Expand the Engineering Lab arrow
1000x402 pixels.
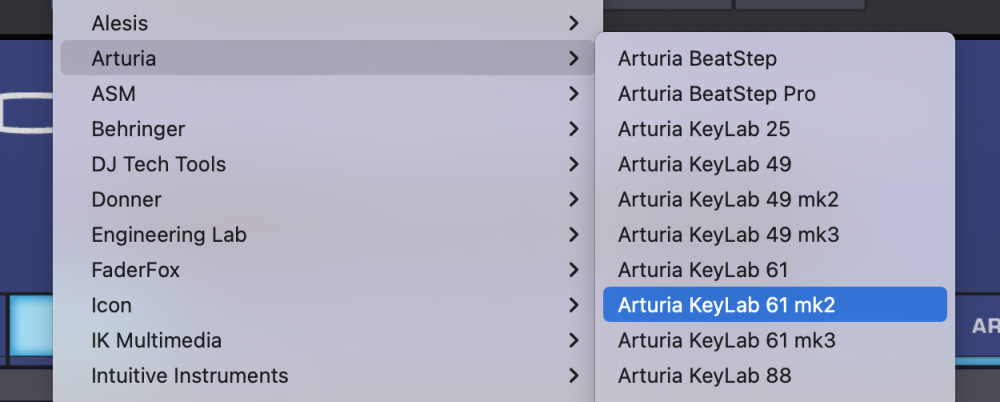[573, 235]
